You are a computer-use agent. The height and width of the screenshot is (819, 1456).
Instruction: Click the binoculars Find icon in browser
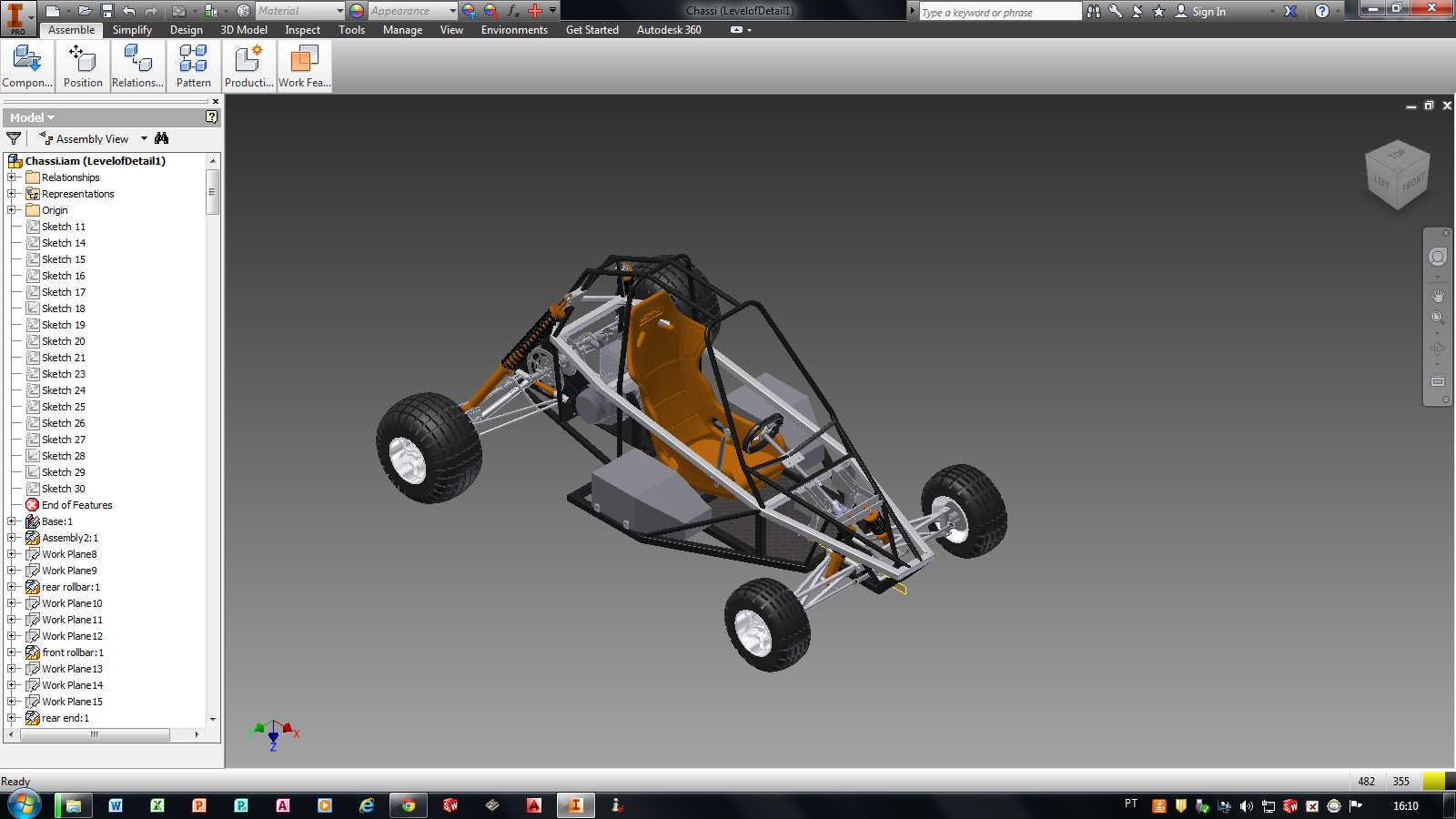pos(162,138)
